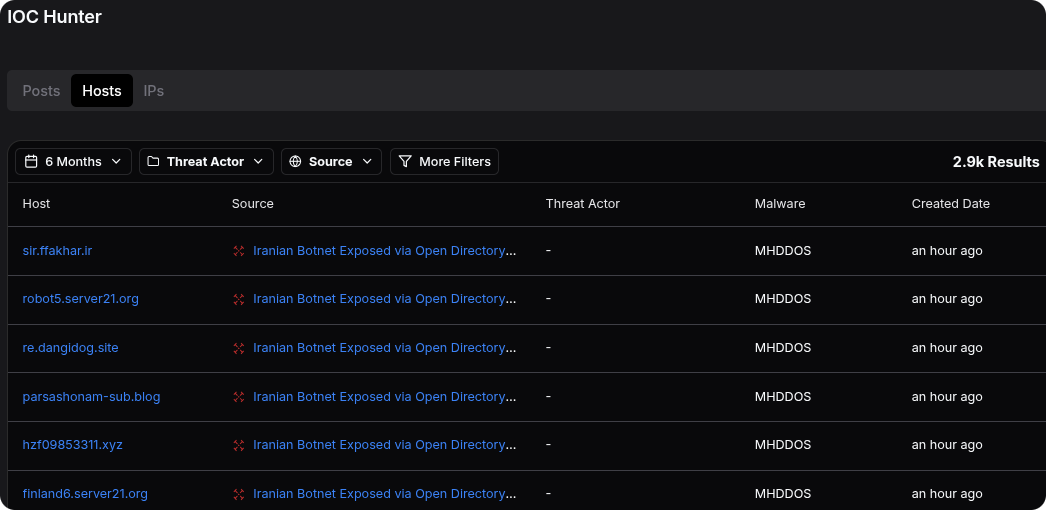Click 'an hour ago' in sir.ffakhar.ir row
1046x510 pixels.
pyautogui.click(x=947, y=251)
